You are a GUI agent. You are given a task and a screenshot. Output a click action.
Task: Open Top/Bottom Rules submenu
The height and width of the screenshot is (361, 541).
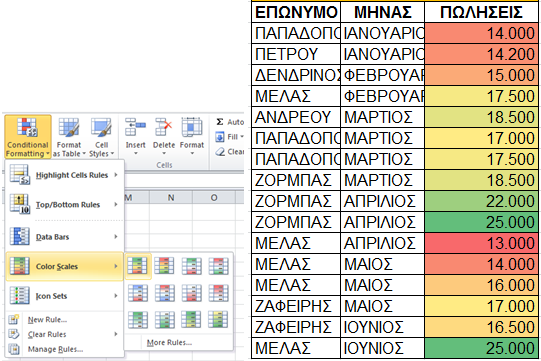coord(65,205)
